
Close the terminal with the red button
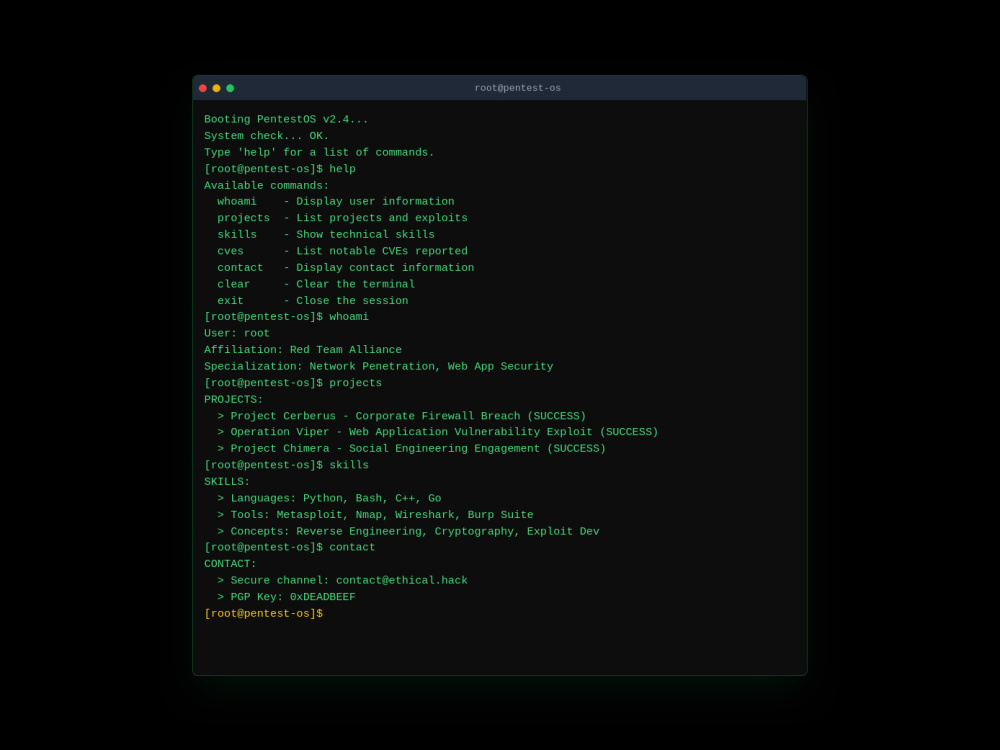(203, 88)
